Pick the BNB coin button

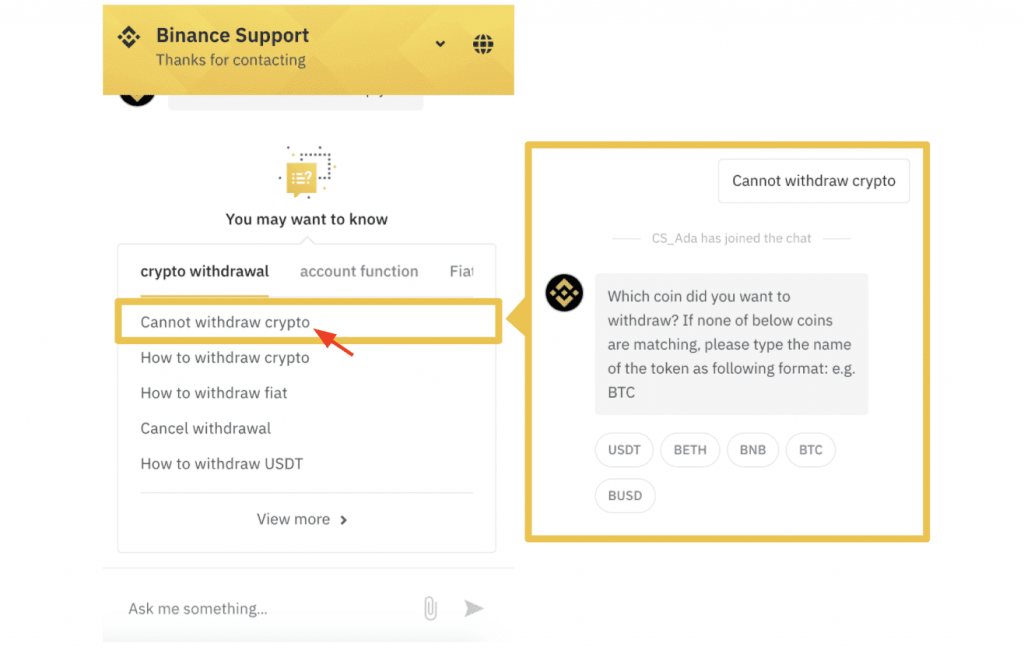tap(752, 450)
